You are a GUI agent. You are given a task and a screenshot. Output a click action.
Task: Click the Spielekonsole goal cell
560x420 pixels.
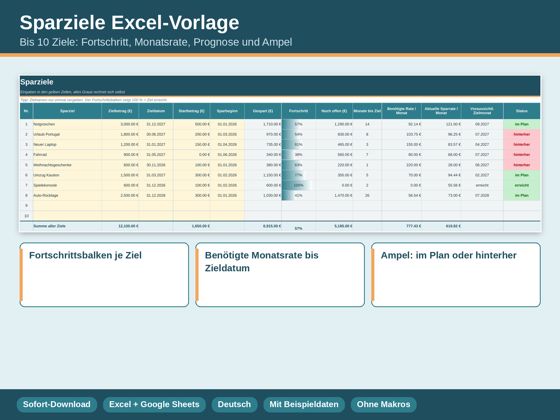pos(67,185)
